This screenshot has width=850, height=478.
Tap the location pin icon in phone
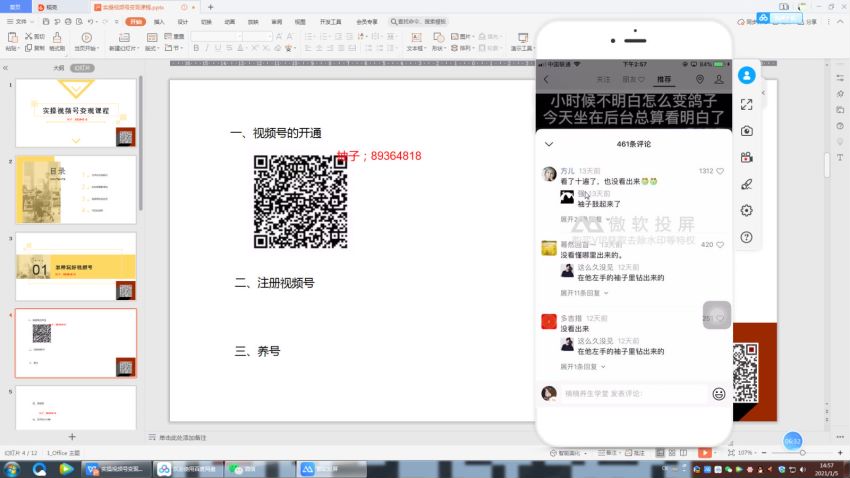pyautogui.click(x=700, y=80)
